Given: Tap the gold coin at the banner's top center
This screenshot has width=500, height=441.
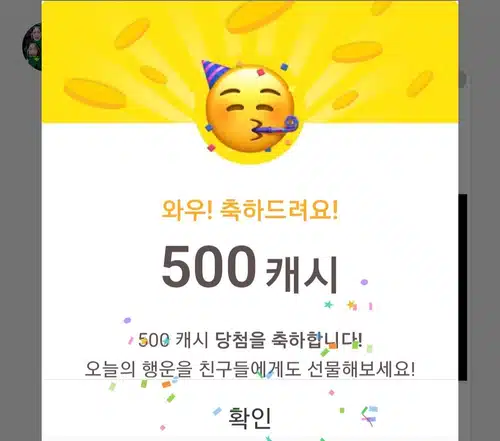Looking at the screenshot, I should (x=259, y=13).
